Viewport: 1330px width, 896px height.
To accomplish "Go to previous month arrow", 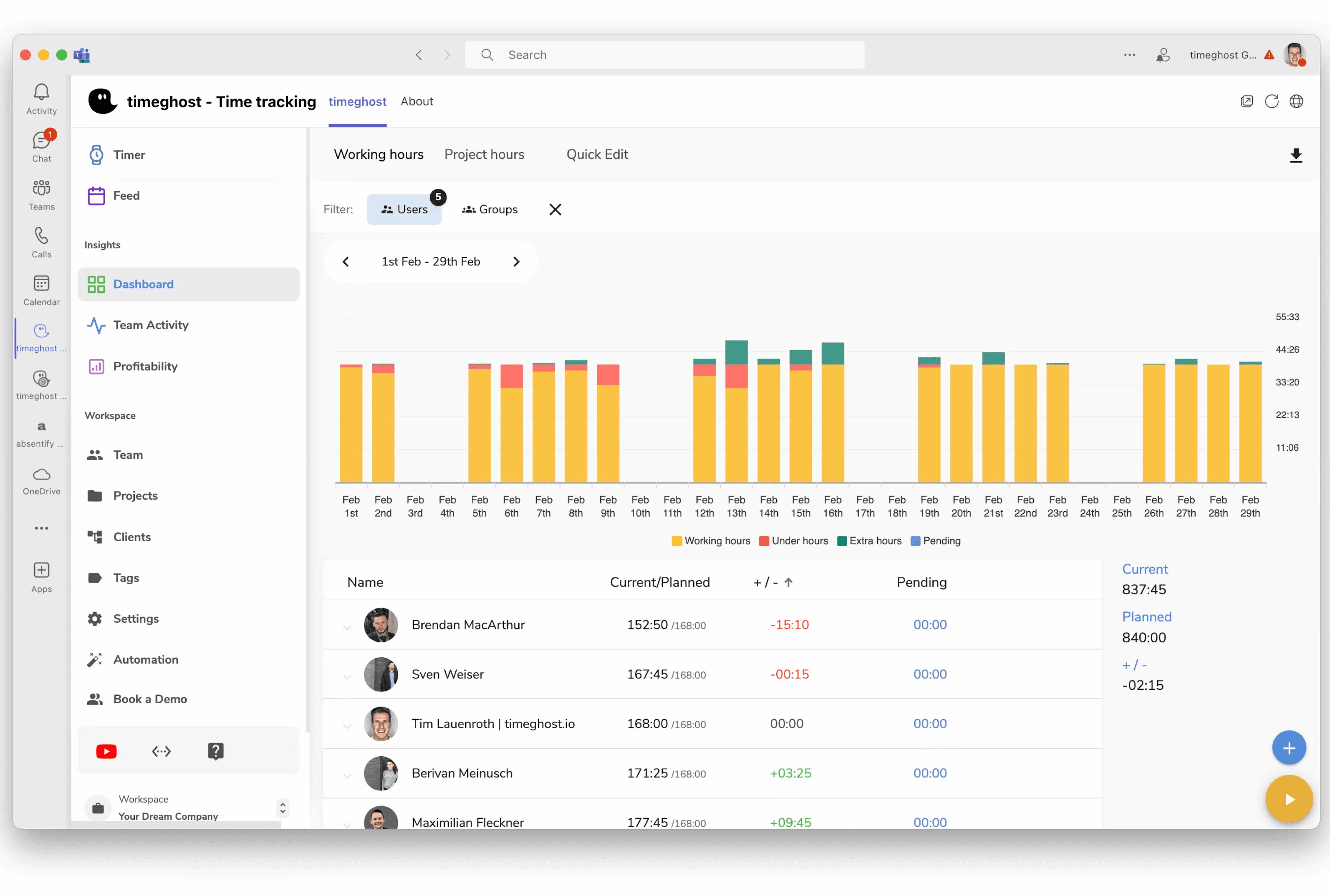I will tap(346, 262).
